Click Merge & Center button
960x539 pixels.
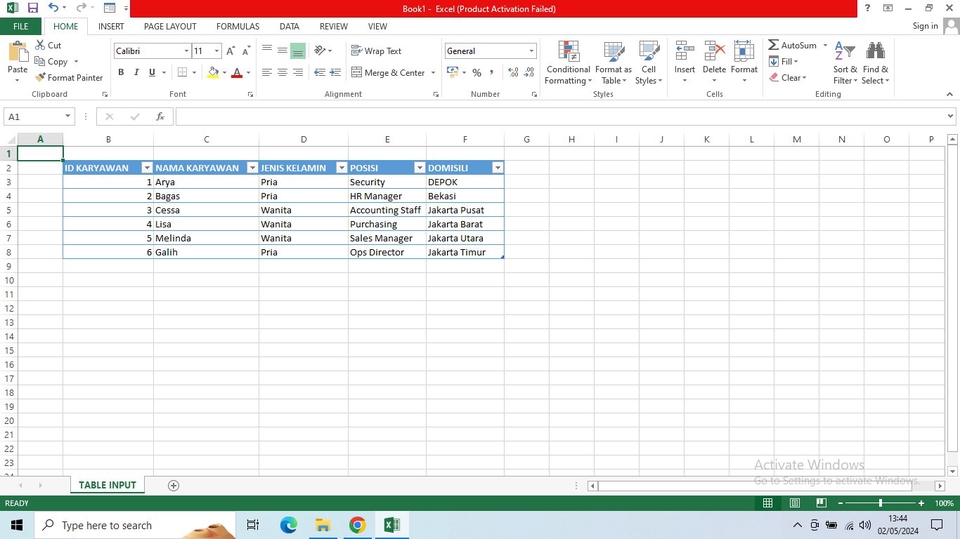[x=388, y=72]
